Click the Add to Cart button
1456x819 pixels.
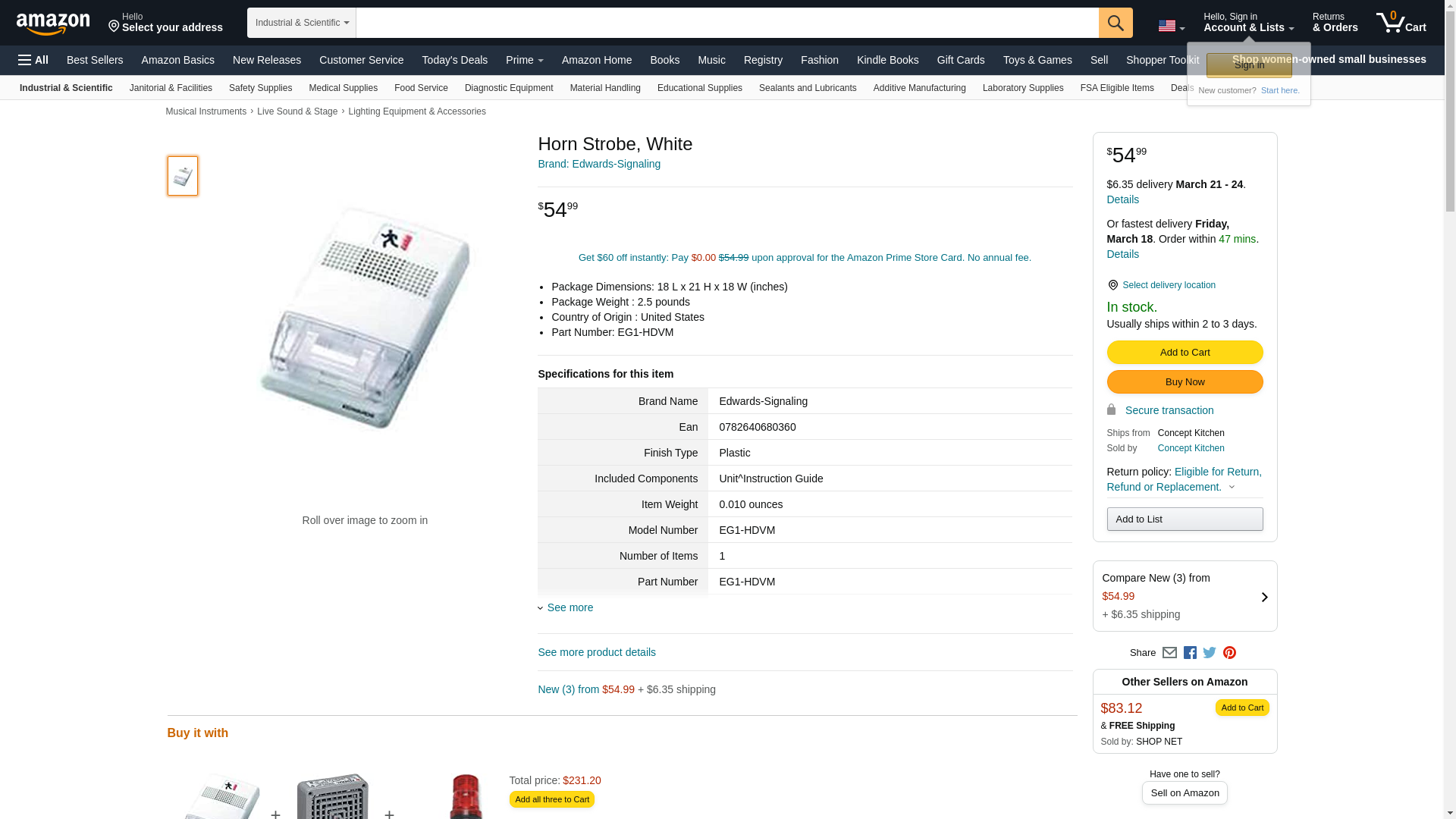1185,352
